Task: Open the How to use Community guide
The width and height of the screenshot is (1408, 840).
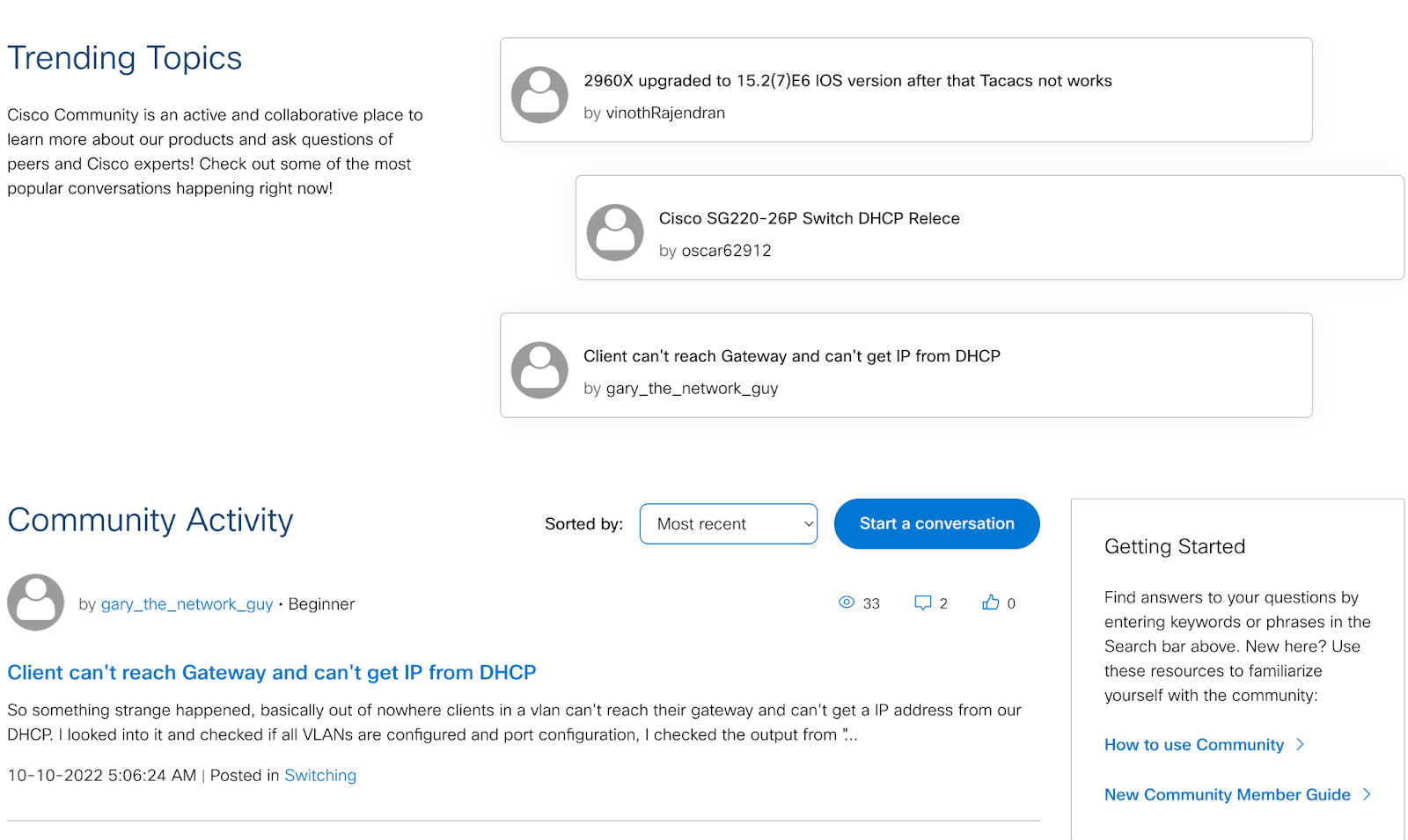Action: [1192, 744]
